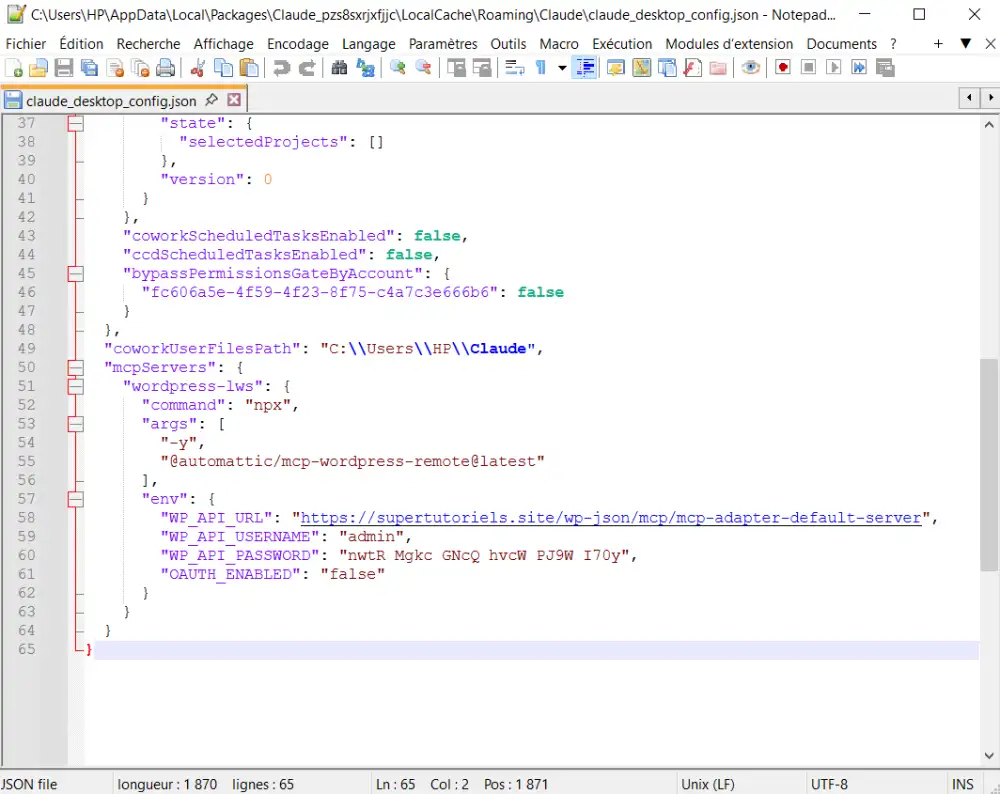Viewport: 1000px width, 794px height.
Task: Open document list dropdown triangle in menu bar
Action: tap(966, 43)
